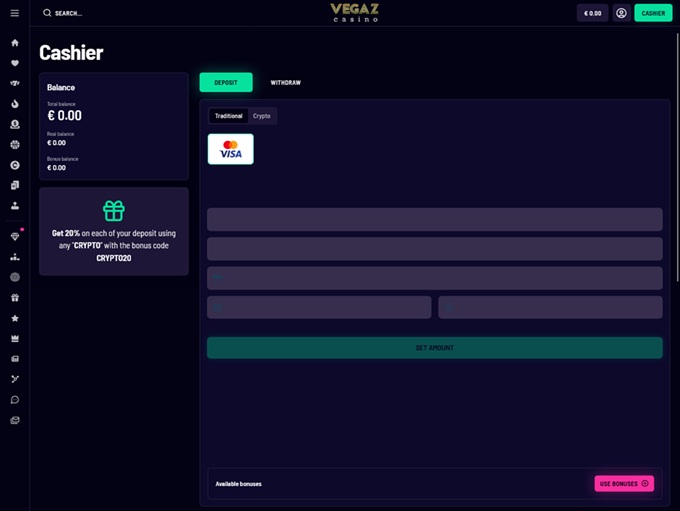Switch to the Traditional payment option
Screen dimensions: 680x511
coord(228,116)
